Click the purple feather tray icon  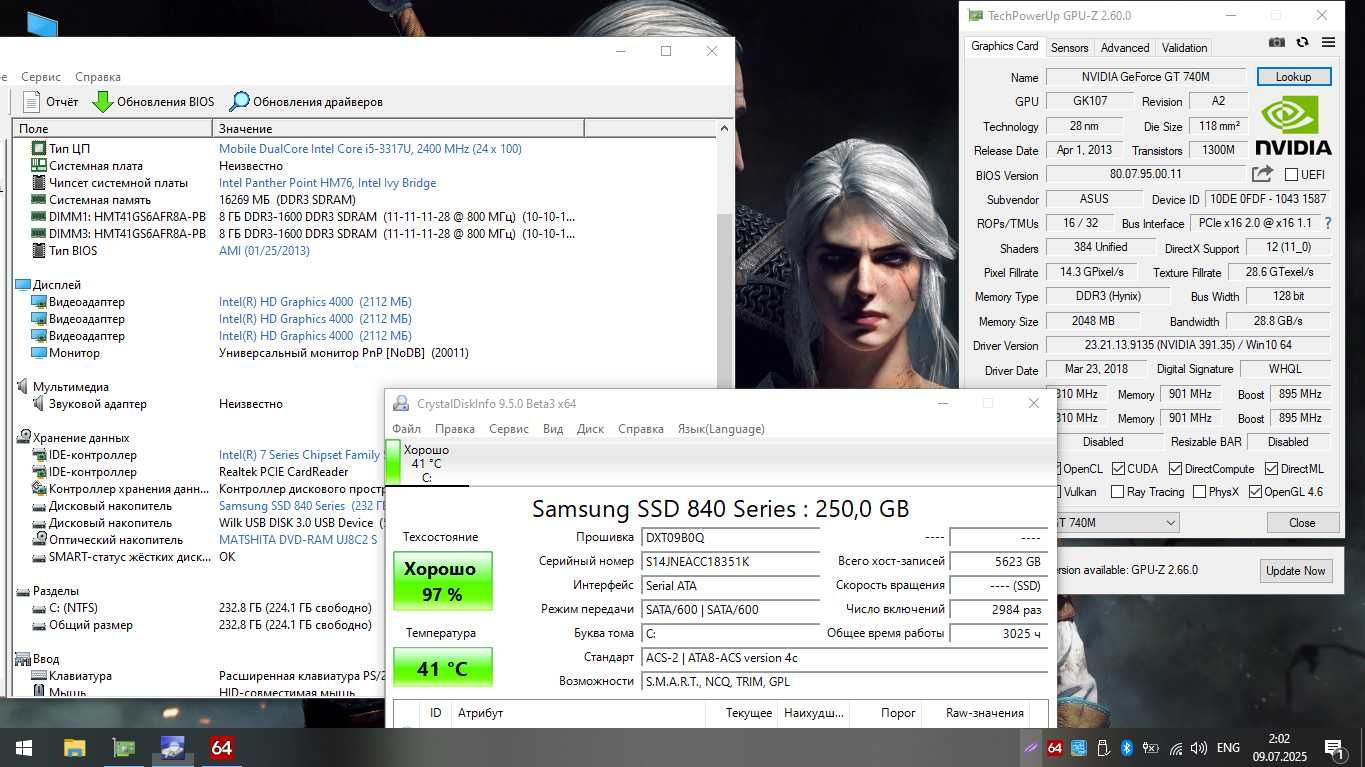[x=1030, y=747]
